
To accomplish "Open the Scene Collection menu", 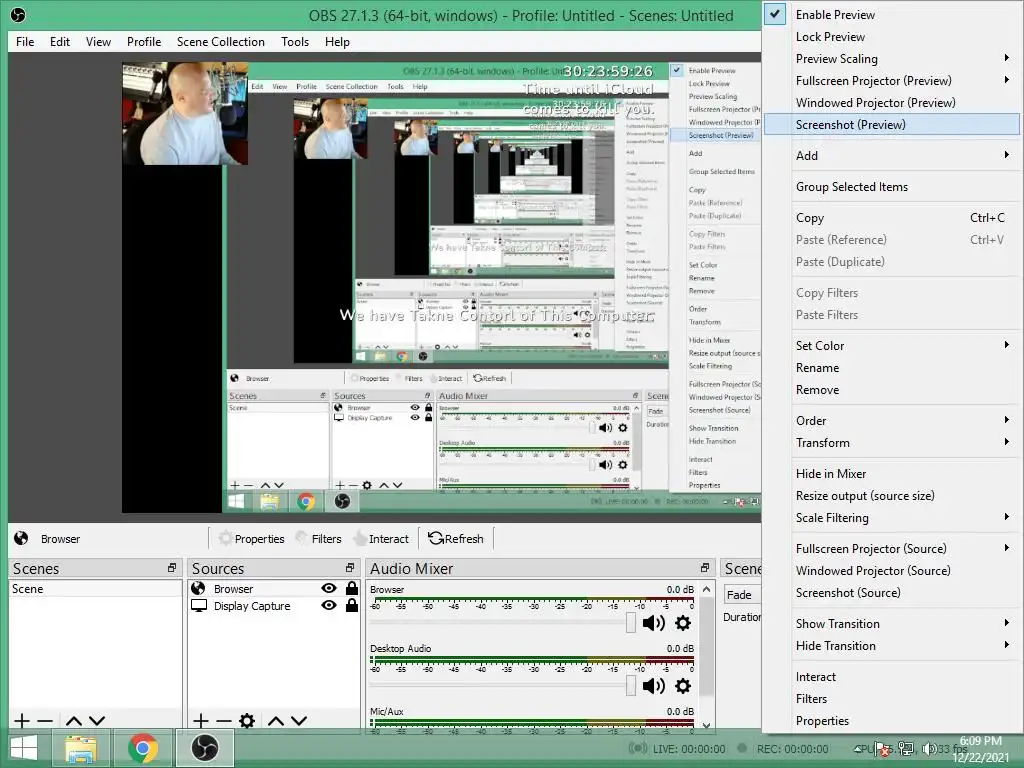I will (x=221, y=42).
